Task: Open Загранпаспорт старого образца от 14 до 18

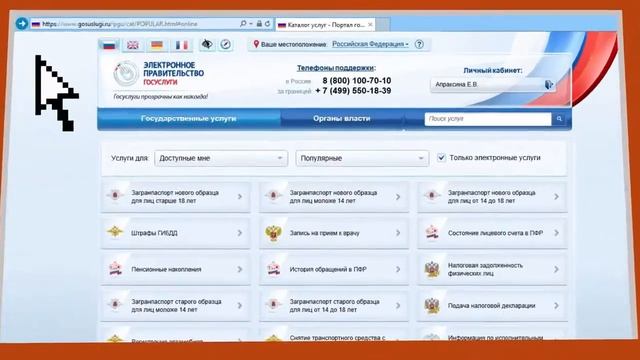Action: click(334, 306)
